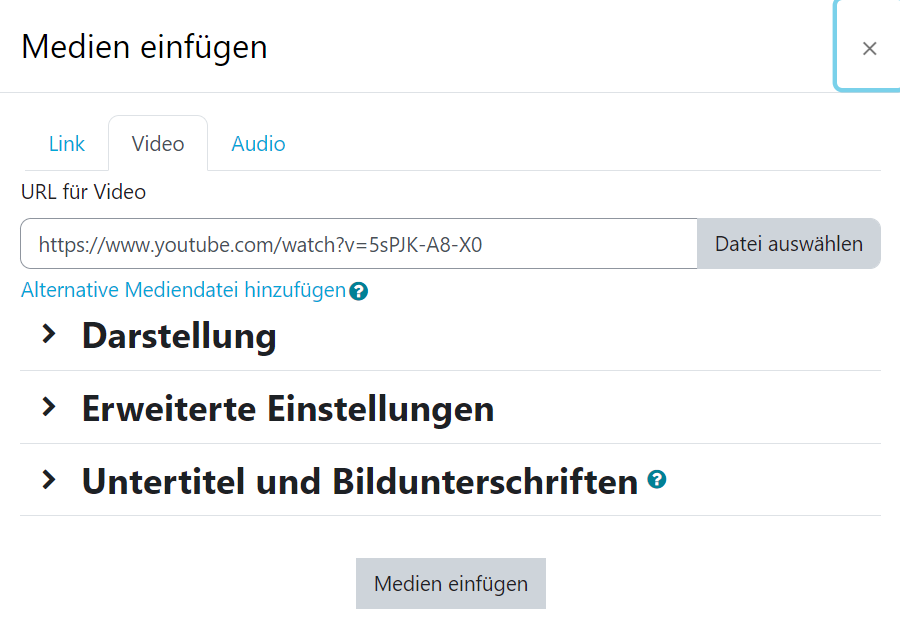The image size is (900, 627).
Task: Click the Darstellung section heading
Action: point(179,336)
